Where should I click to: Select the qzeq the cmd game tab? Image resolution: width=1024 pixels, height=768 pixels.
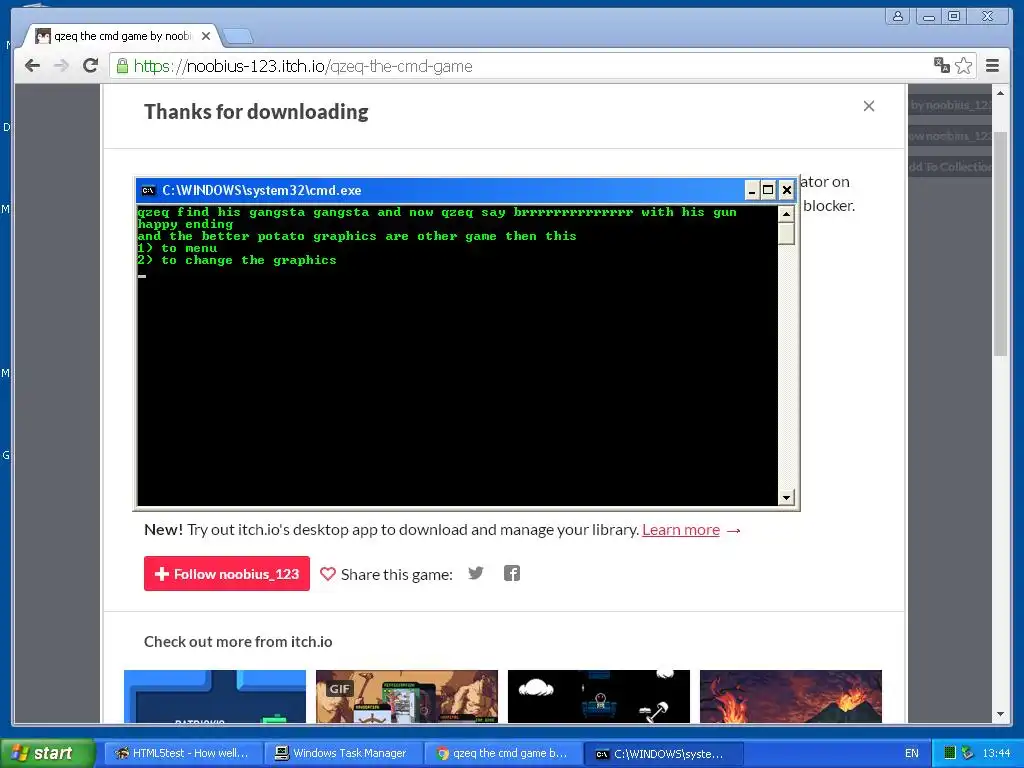pos(122,36)
